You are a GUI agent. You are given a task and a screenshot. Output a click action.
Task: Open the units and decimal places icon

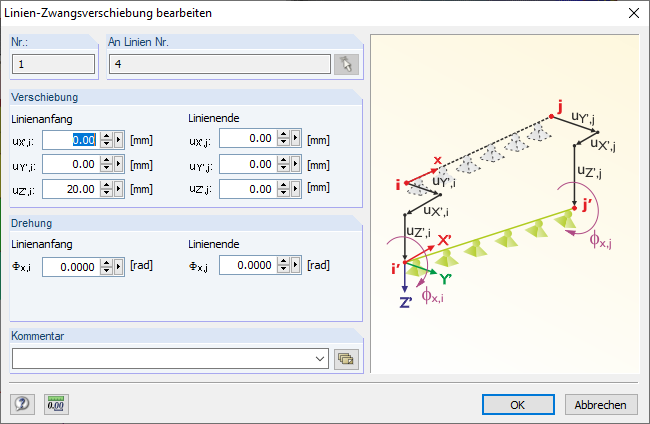(x=56, y=404)
